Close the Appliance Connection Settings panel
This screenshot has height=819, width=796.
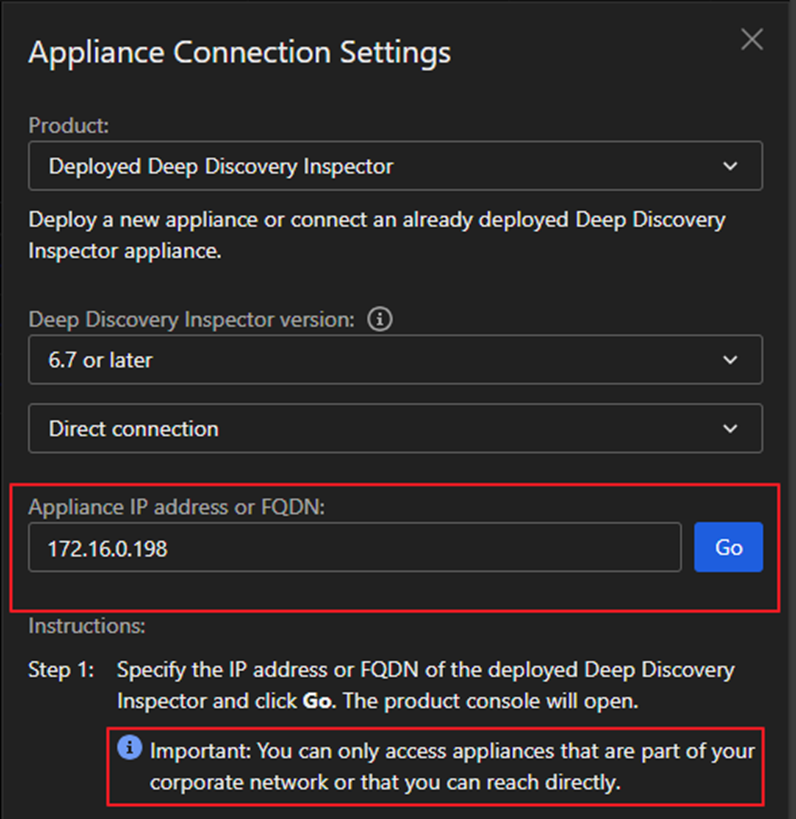coord(751,40)
